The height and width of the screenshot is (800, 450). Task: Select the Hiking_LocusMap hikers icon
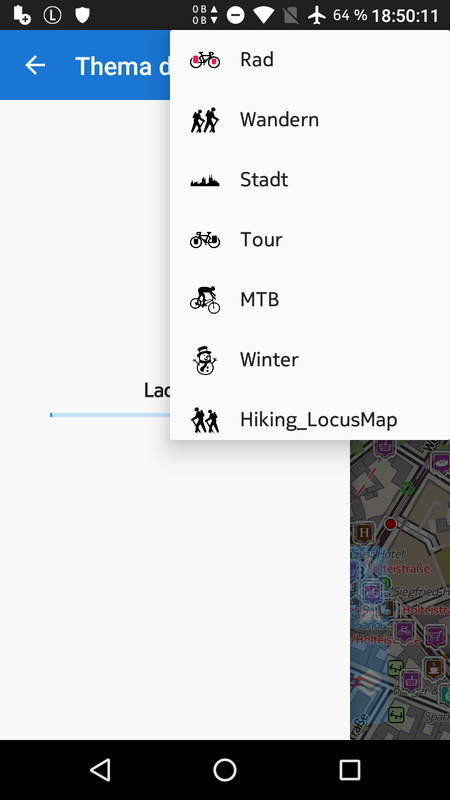[205, 420]
